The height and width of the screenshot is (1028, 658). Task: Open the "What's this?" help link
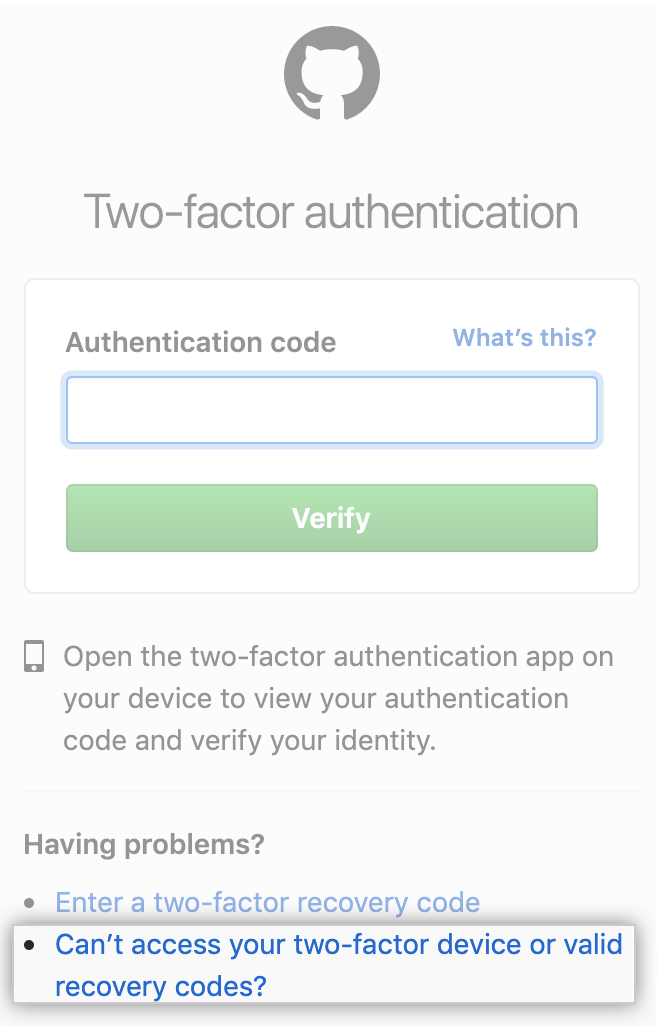point(524,338)
